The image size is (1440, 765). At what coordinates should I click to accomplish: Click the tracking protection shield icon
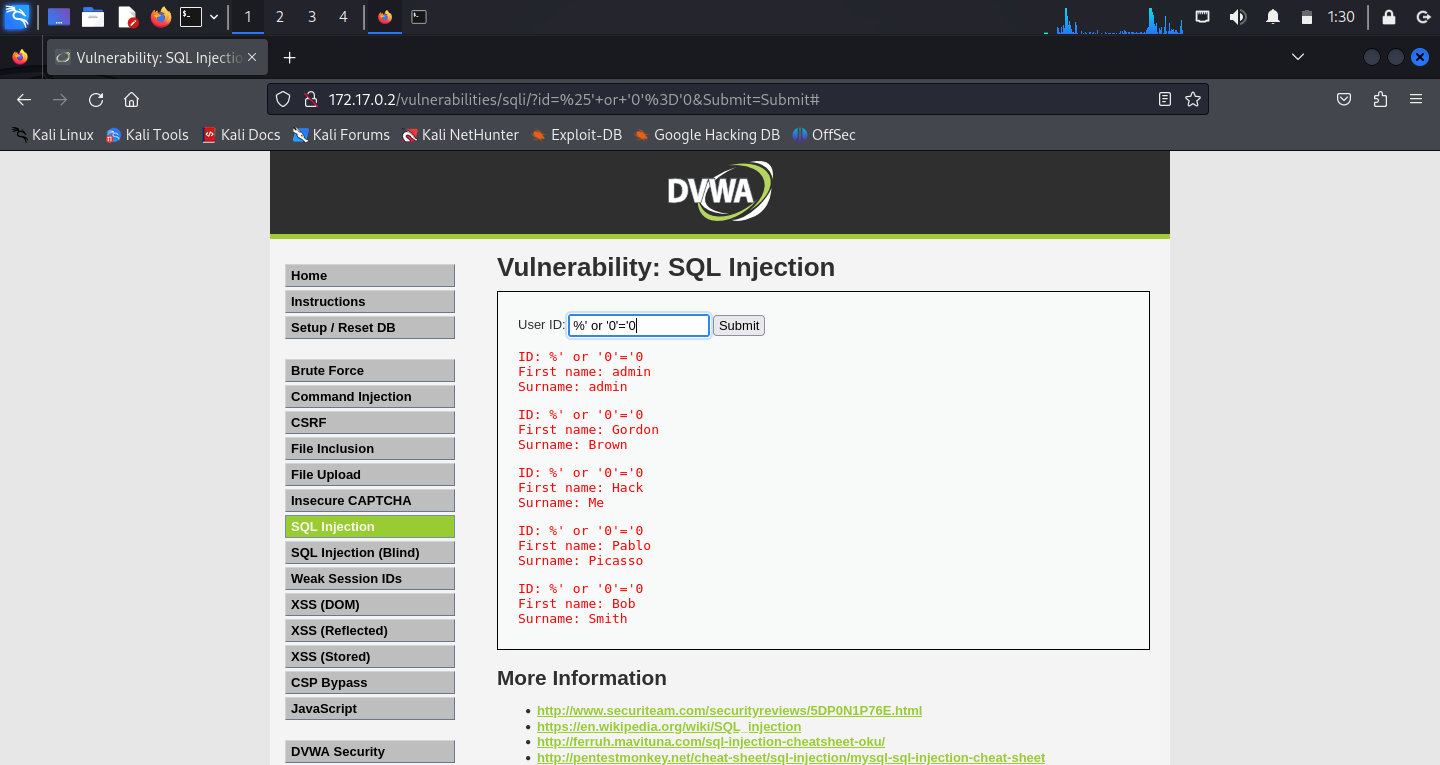click(283, 99)
